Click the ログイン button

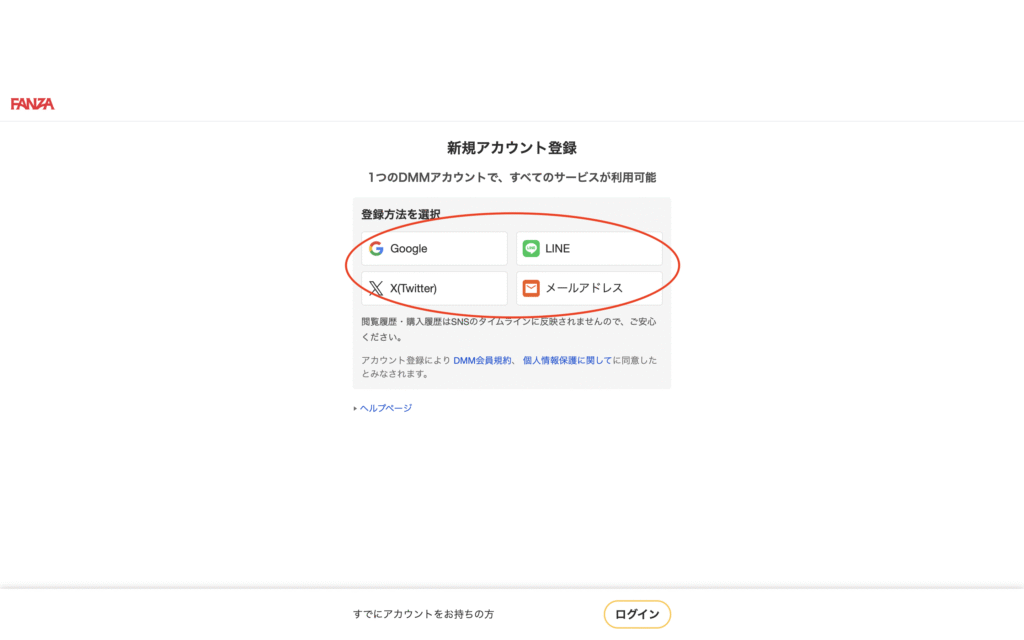(637, 614)
